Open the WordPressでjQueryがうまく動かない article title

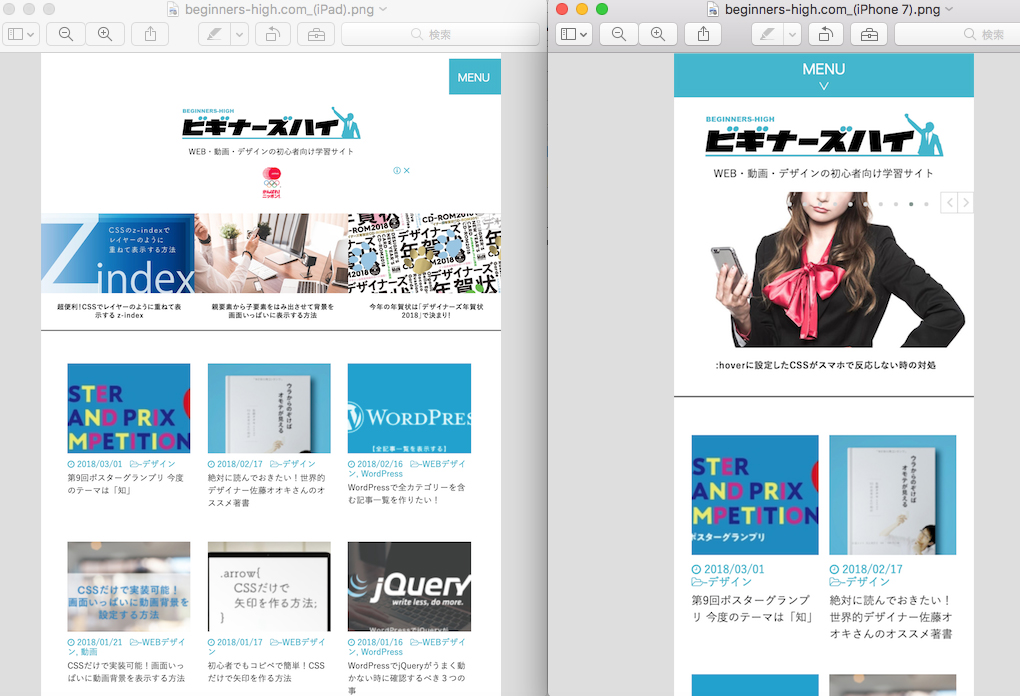(x=407, y=678)
